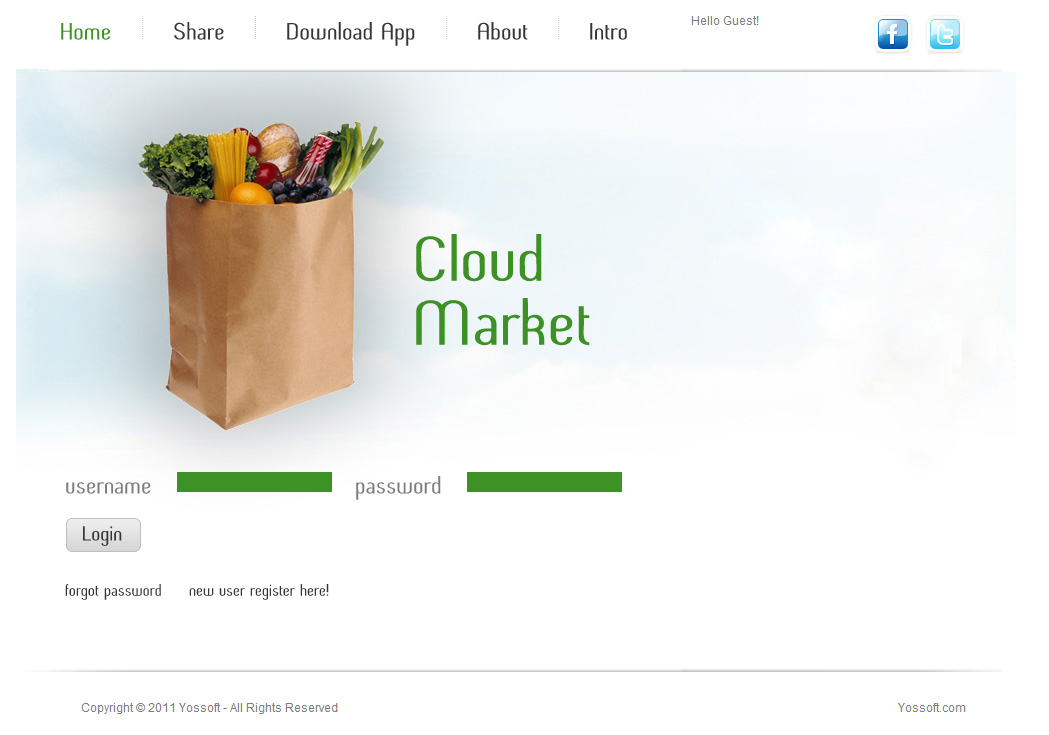Open the Share menu item

tap(198, 32)
